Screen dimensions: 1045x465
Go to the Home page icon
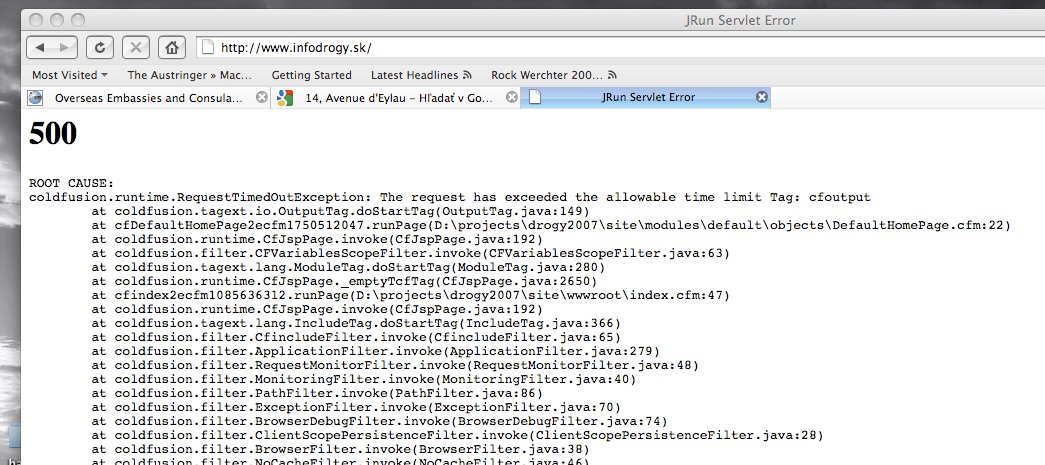pyautogui.click(x=172, y=47)
